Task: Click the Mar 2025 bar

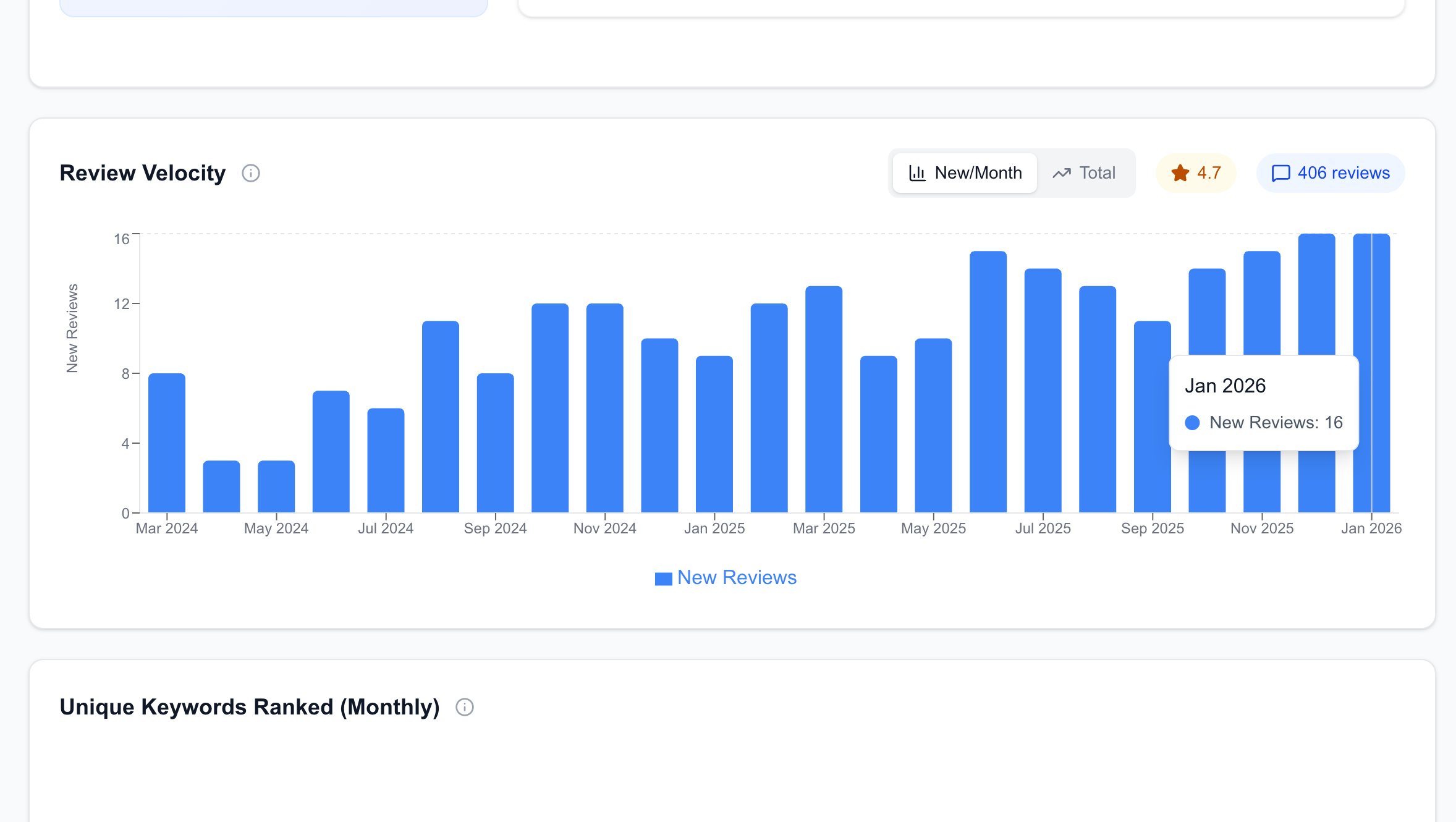Action: [824, 399]
